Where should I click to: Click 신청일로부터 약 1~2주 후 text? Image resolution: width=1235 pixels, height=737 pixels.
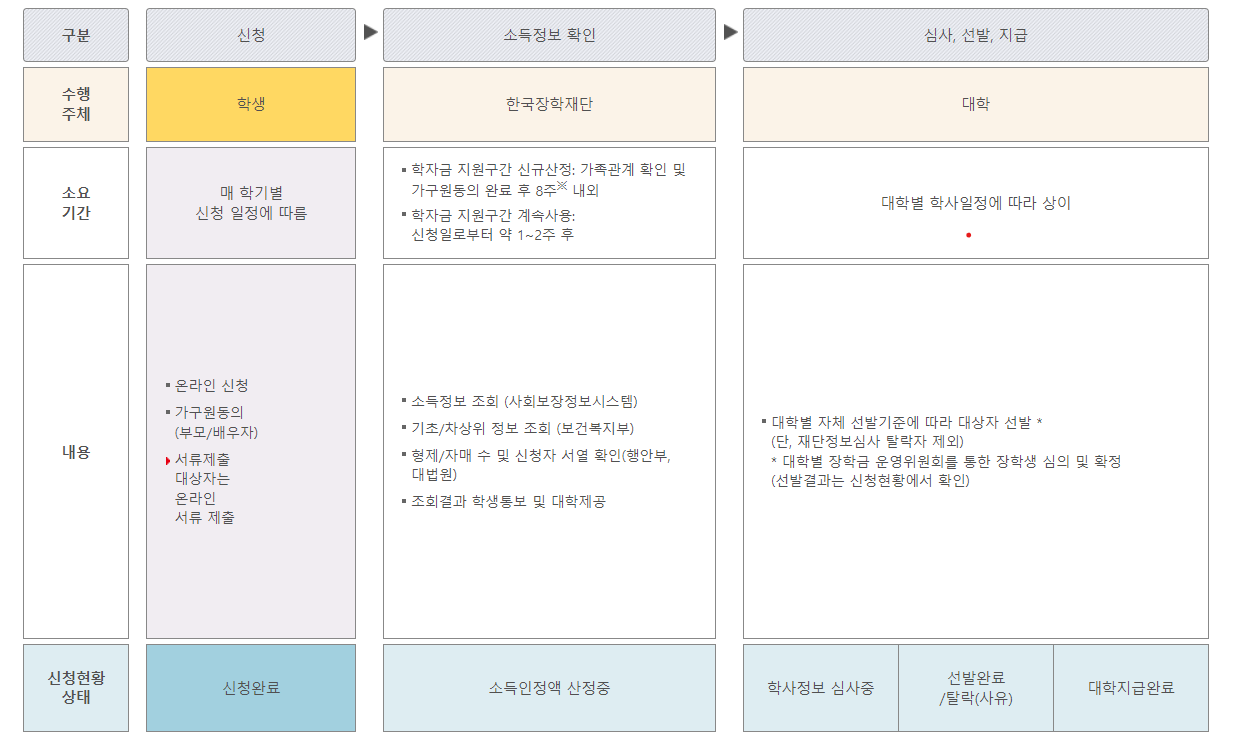[492, 235]
